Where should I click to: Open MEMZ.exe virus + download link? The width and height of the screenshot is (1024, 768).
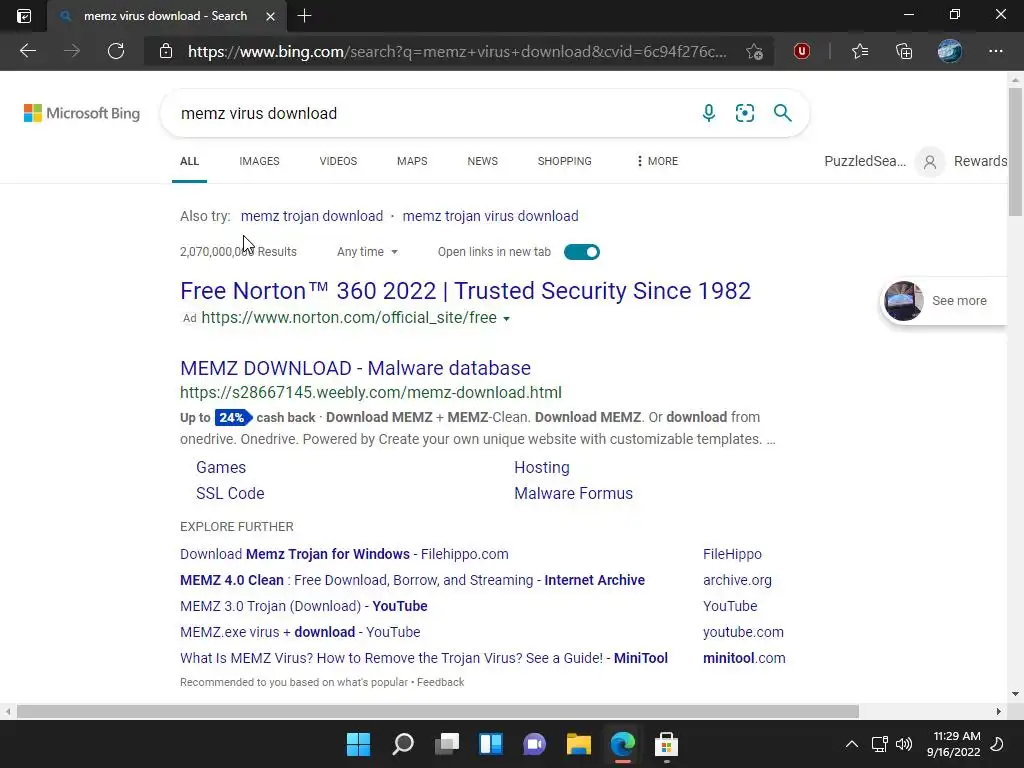click(300, 632)
